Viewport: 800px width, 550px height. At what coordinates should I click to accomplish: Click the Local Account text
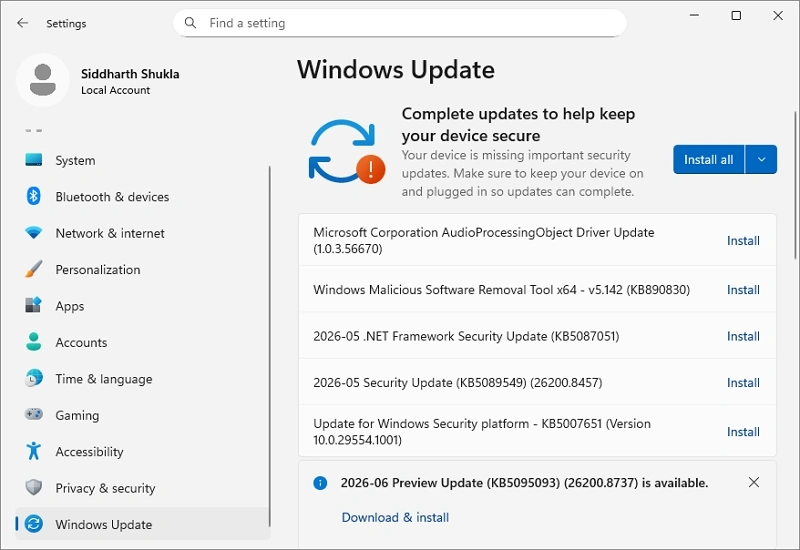tap(116, 90)
